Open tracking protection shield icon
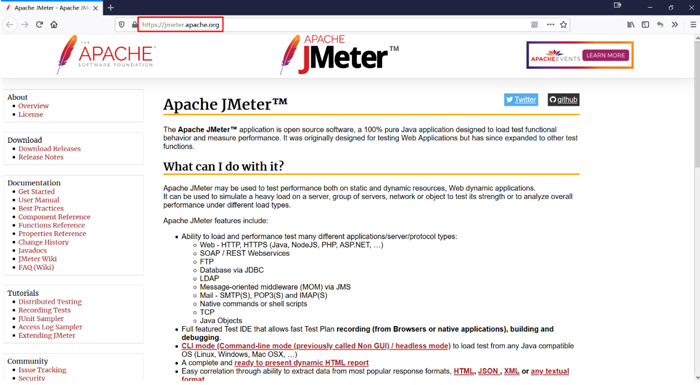 pyautogui.click(x=121, y=25)
